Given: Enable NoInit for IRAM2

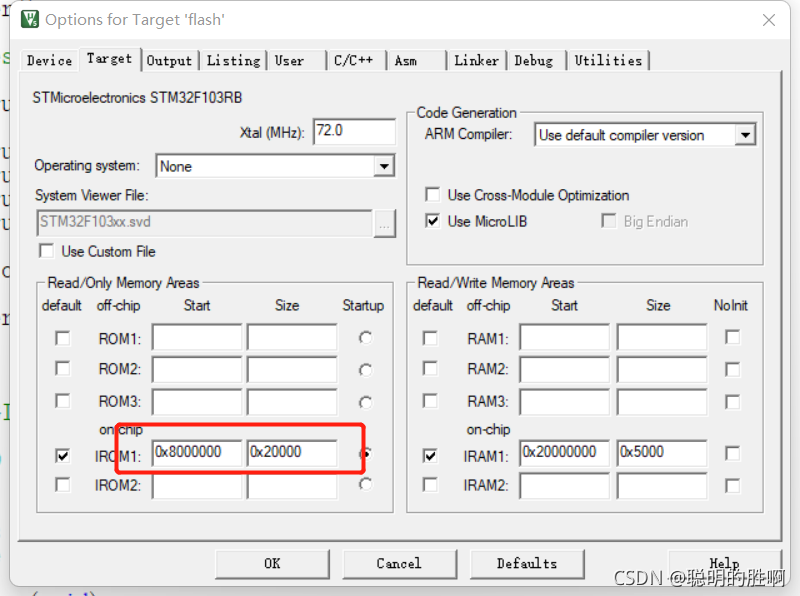Looking at the screenshot, I should 733,486.
